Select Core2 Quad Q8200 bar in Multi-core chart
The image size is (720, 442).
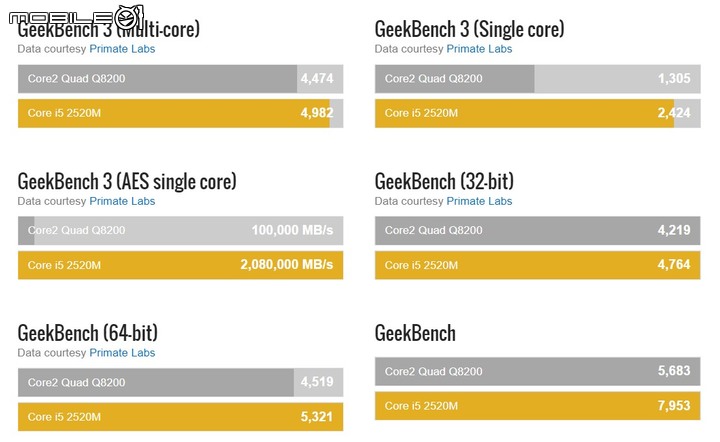pyautogui.click(x=180, y=78)
